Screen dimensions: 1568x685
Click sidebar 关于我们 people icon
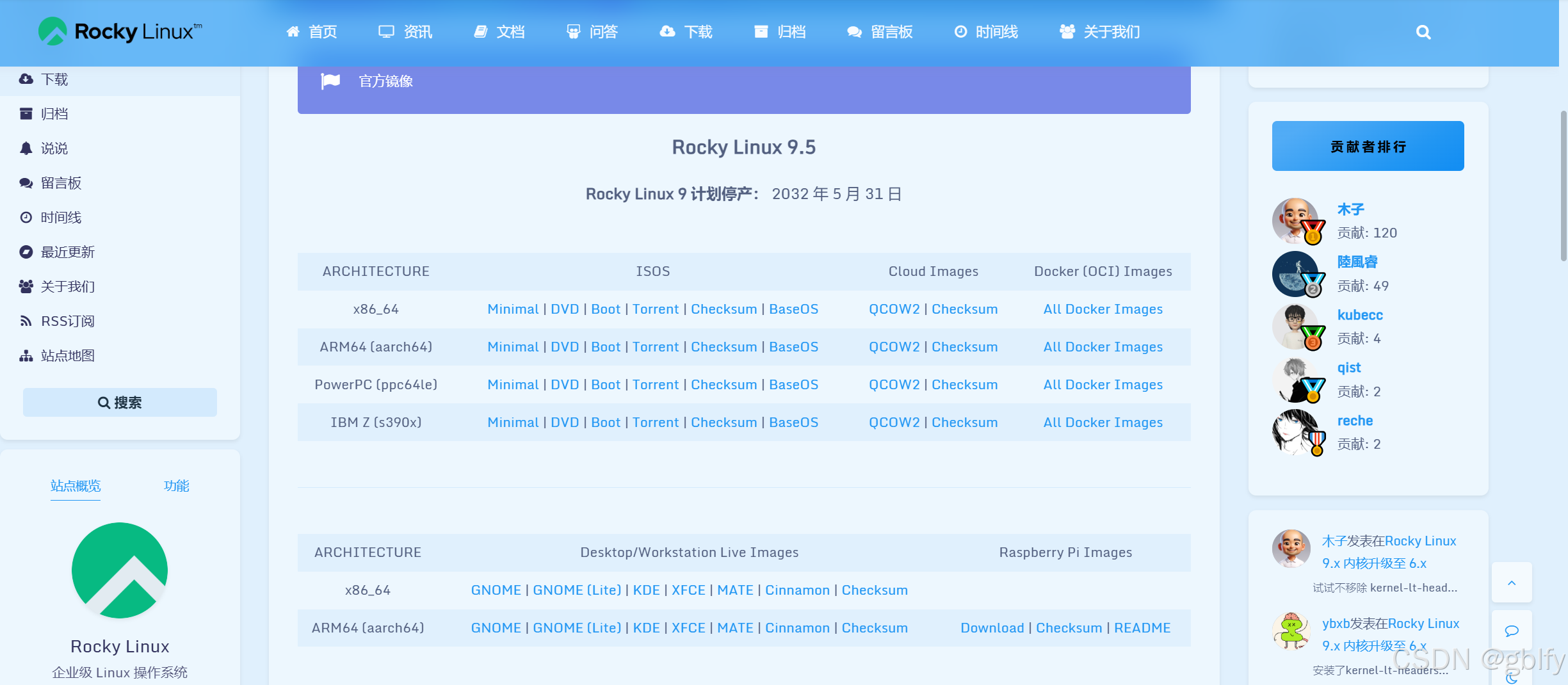(x=26, y=287)
